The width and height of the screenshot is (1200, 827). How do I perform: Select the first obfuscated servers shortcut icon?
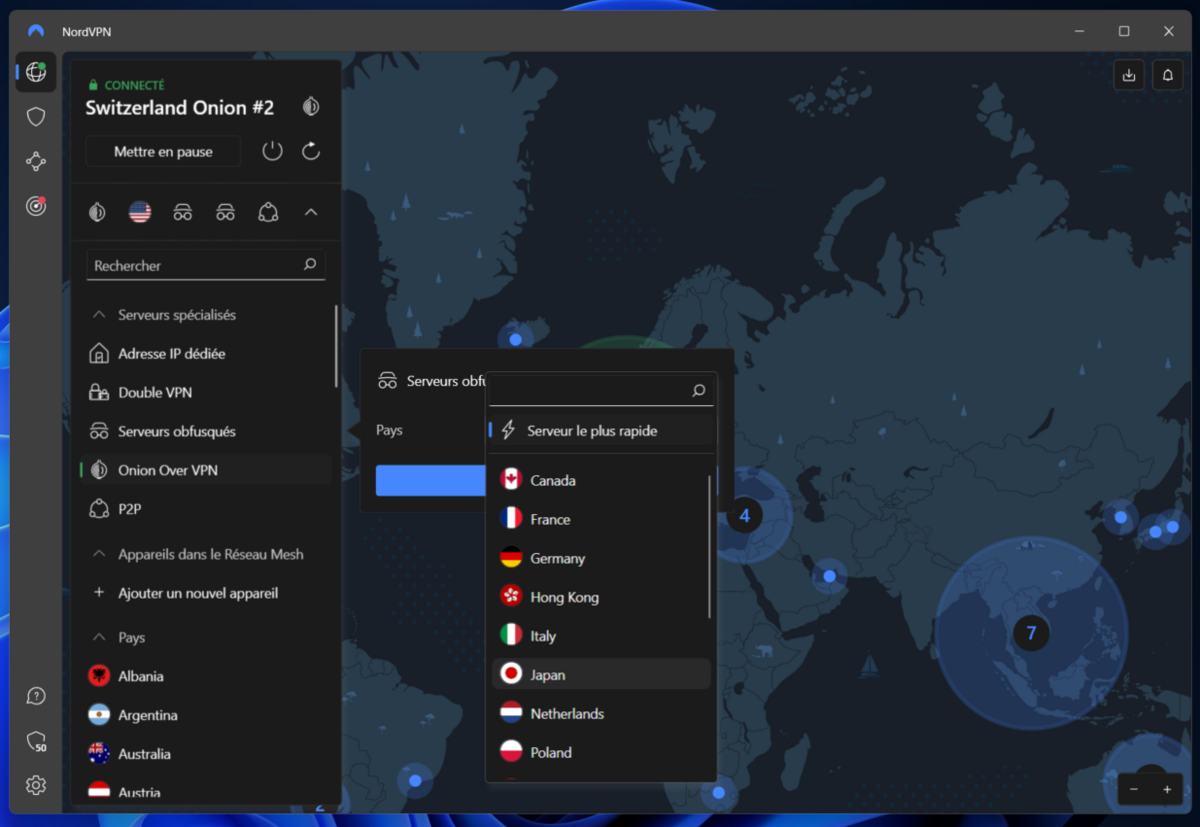point(183,212)
